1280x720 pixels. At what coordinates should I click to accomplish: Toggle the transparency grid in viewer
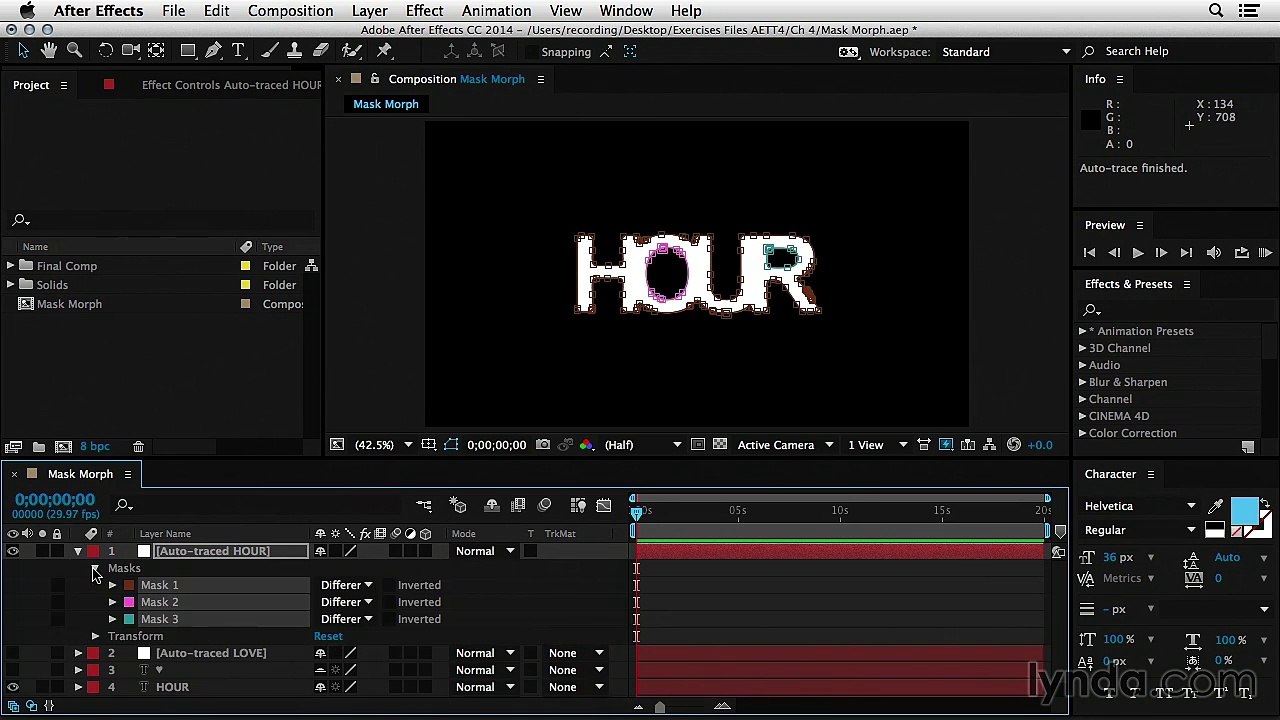click(720, 445)
